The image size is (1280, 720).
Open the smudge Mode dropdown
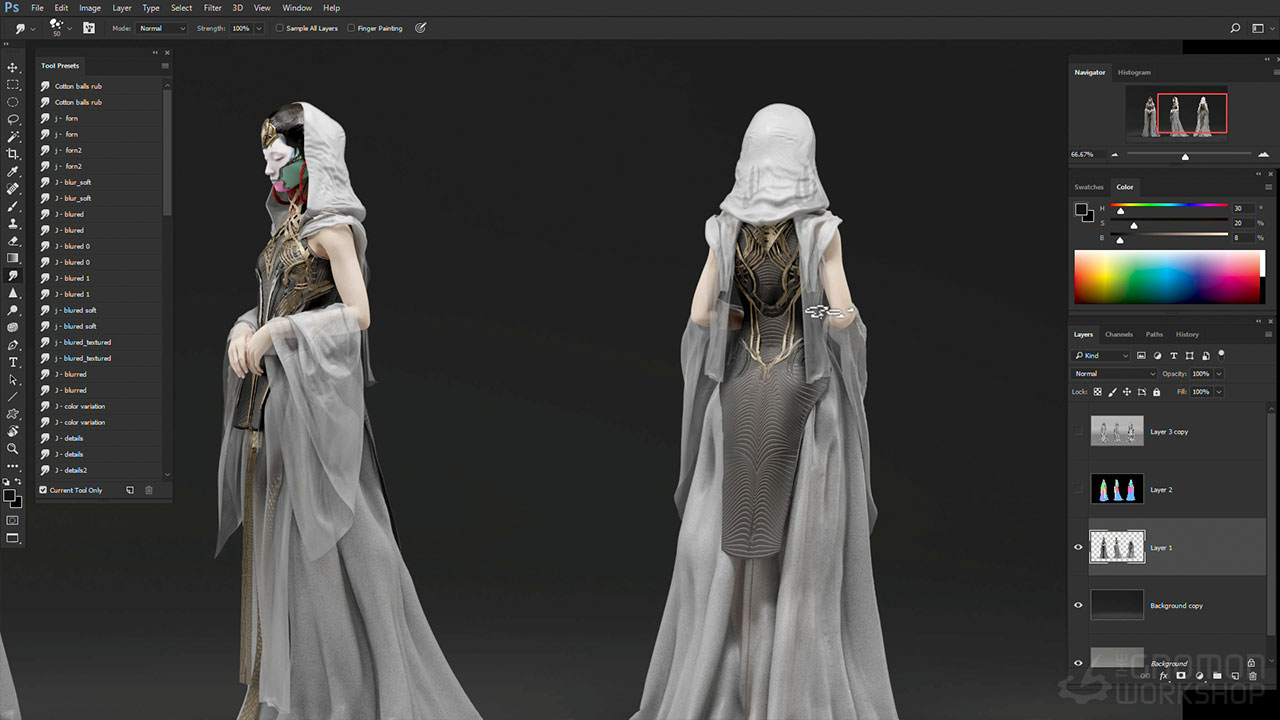click(162, 28)
